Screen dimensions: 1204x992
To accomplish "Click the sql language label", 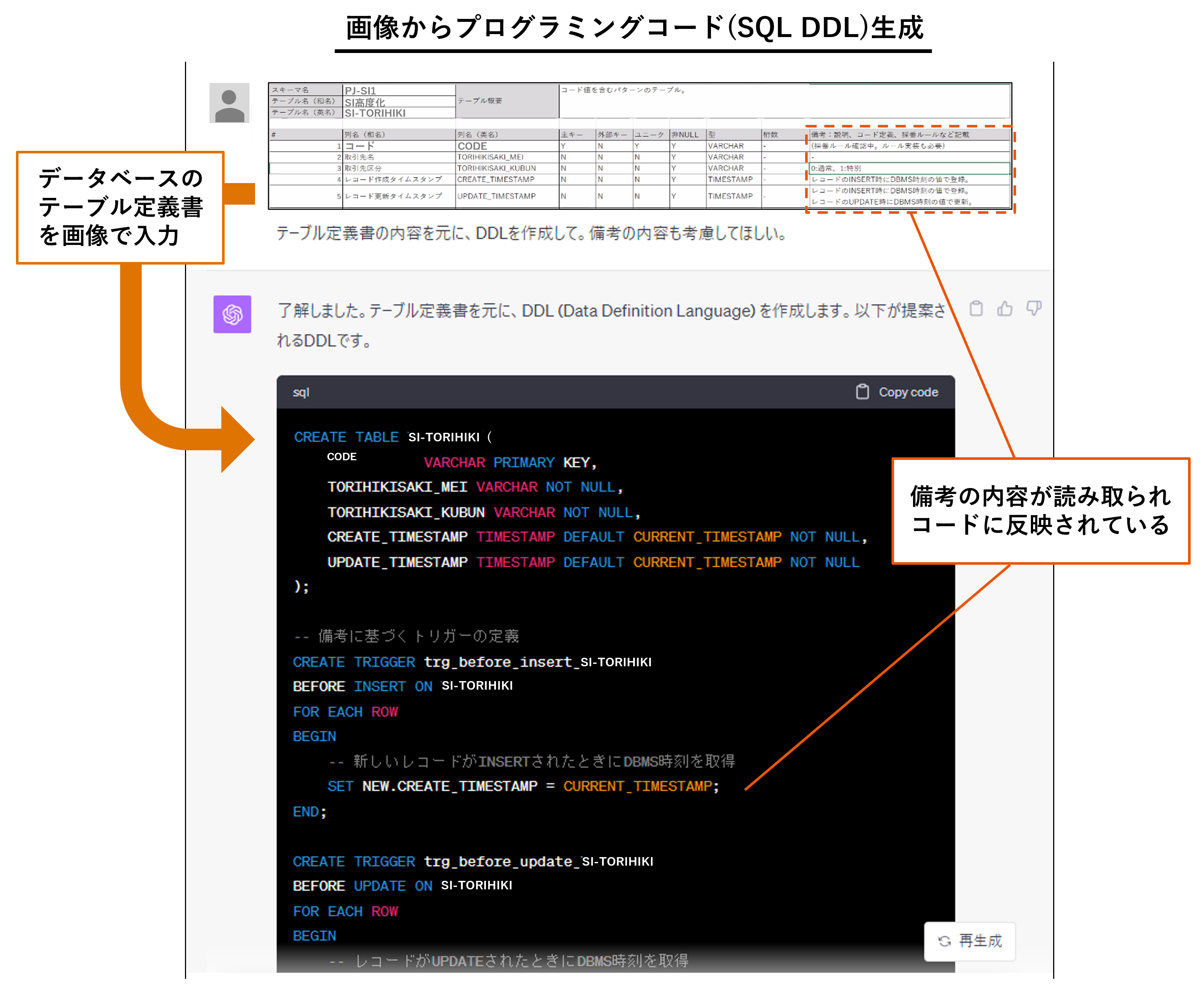I will click(x=301, y=392).
